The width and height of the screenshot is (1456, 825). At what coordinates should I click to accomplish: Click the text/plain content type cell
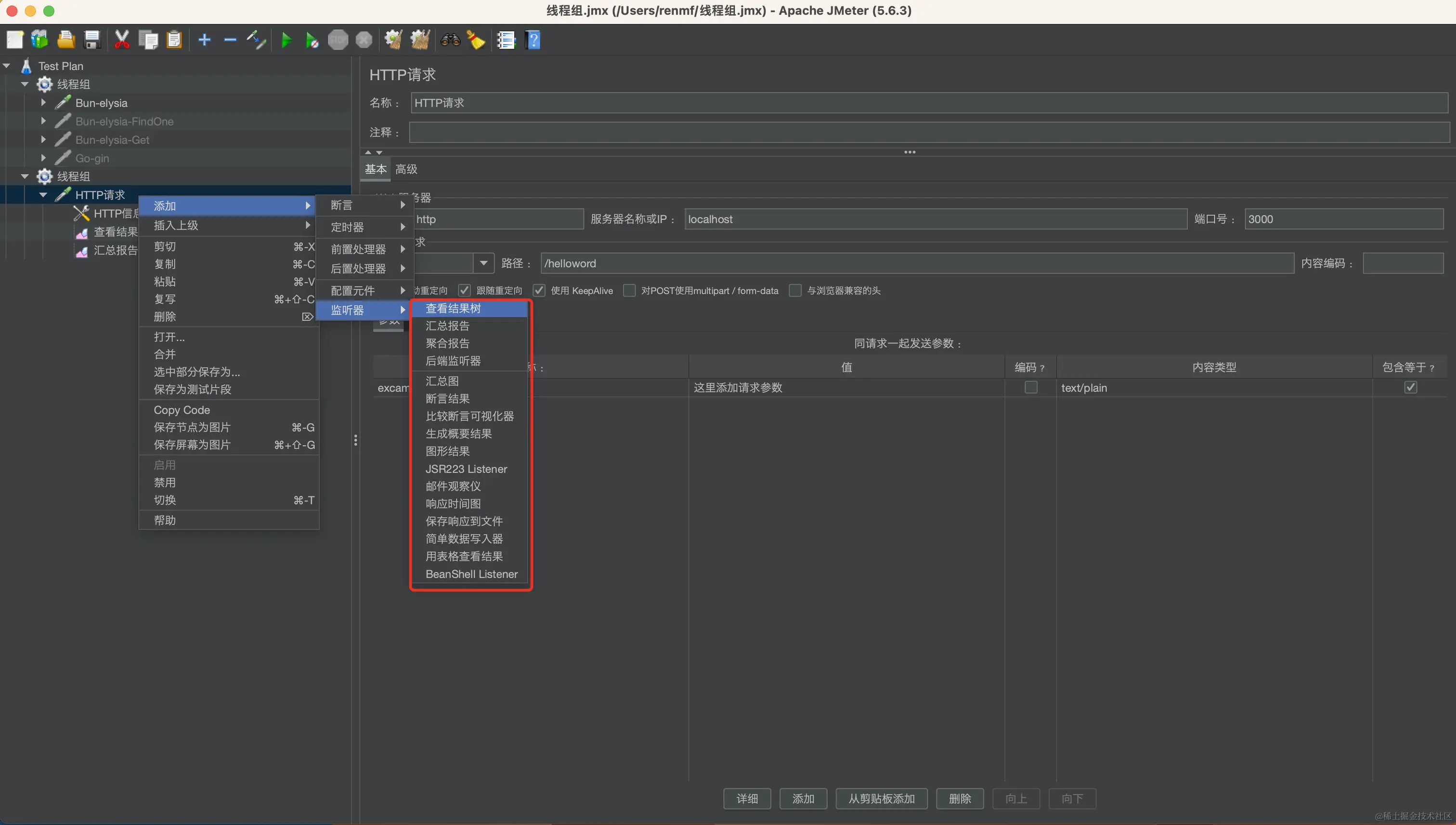tap(1214, 388)
